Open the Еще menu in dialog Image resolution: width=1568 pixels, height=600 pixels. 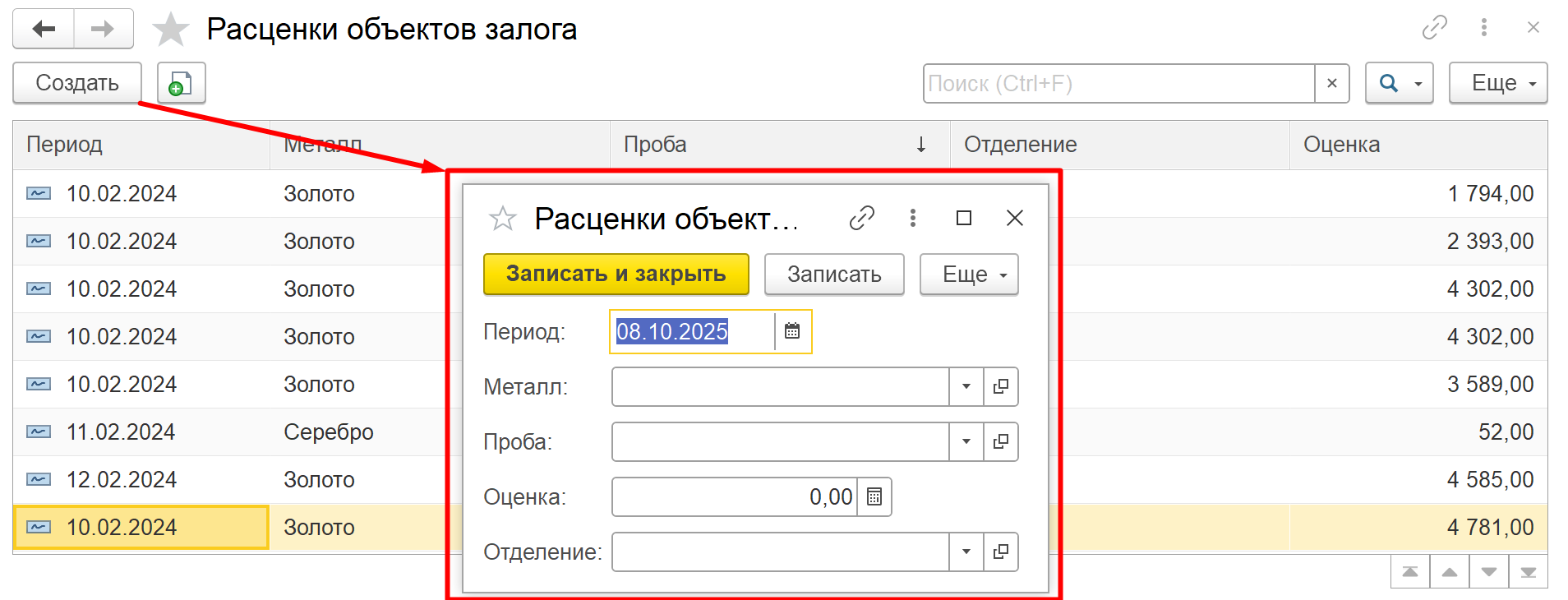click(968, 275)
